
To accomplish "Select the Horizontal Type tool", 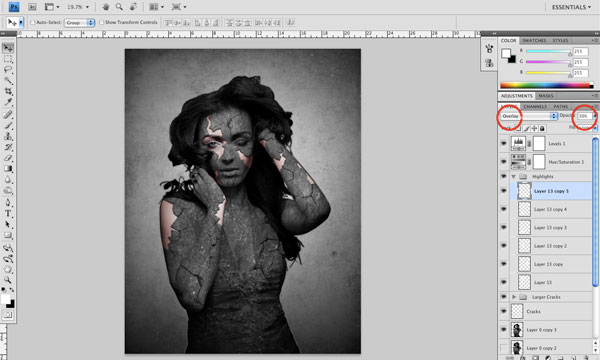I will click(8, 213).
